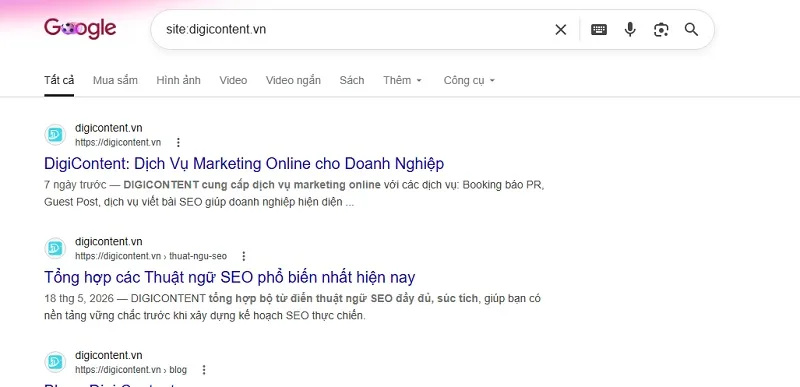The width and height of the screenshot is (800, 387).
Task: Open the on-screen keyboard input tool
Action: tap(599, 30)
